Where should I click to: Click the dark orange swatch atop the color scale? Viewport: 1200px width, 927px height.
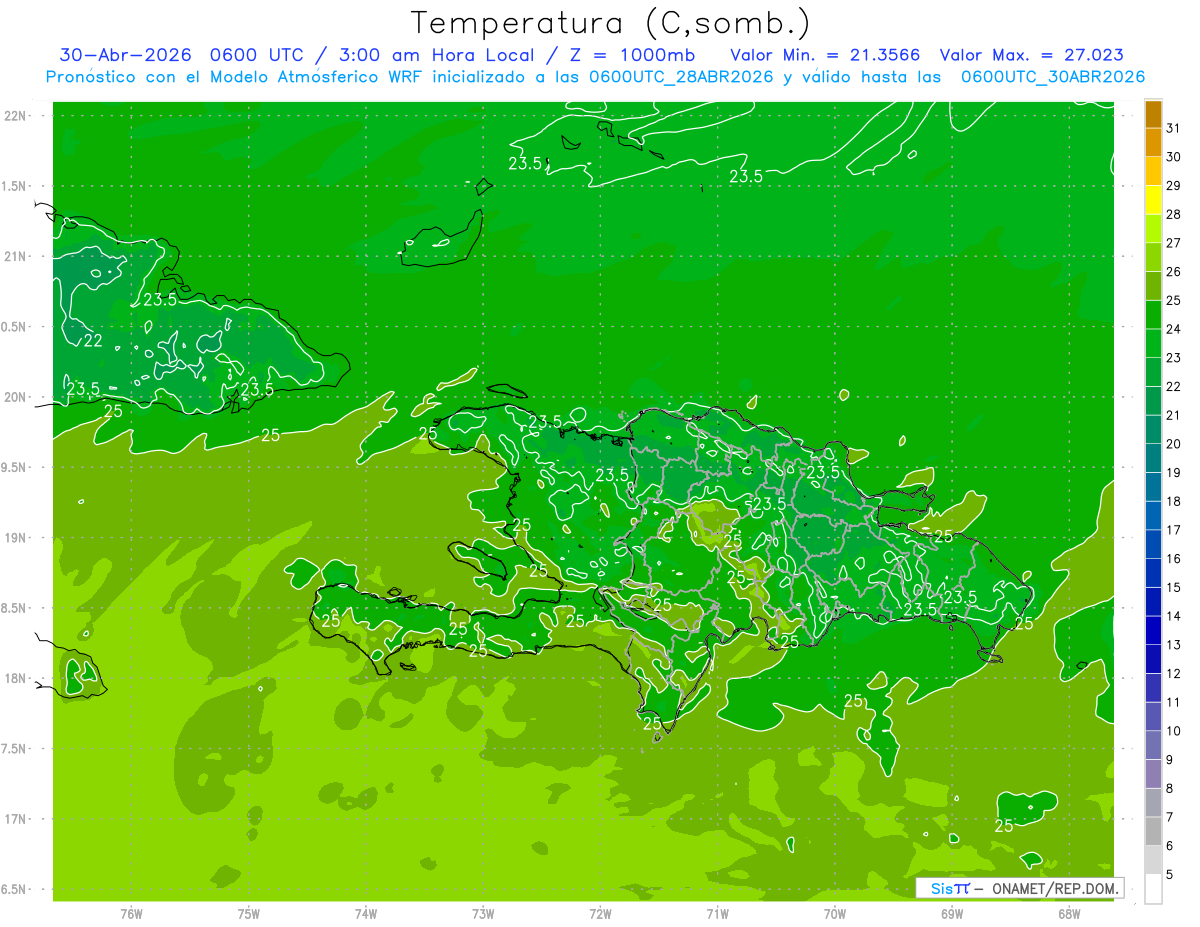point(1153,114)
